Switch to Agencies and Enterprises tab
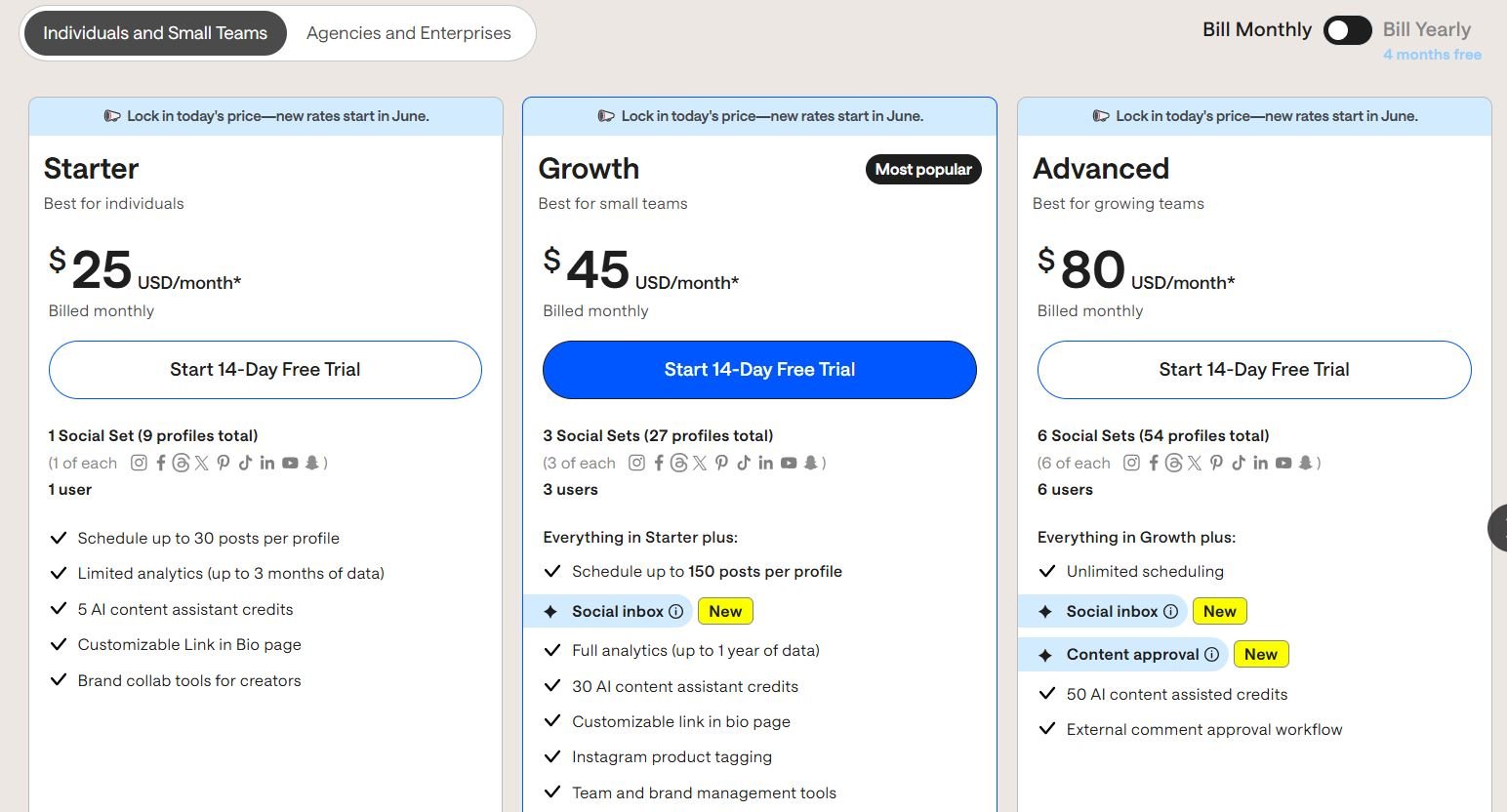1507x812 pixels. click(x=409, y=33)
